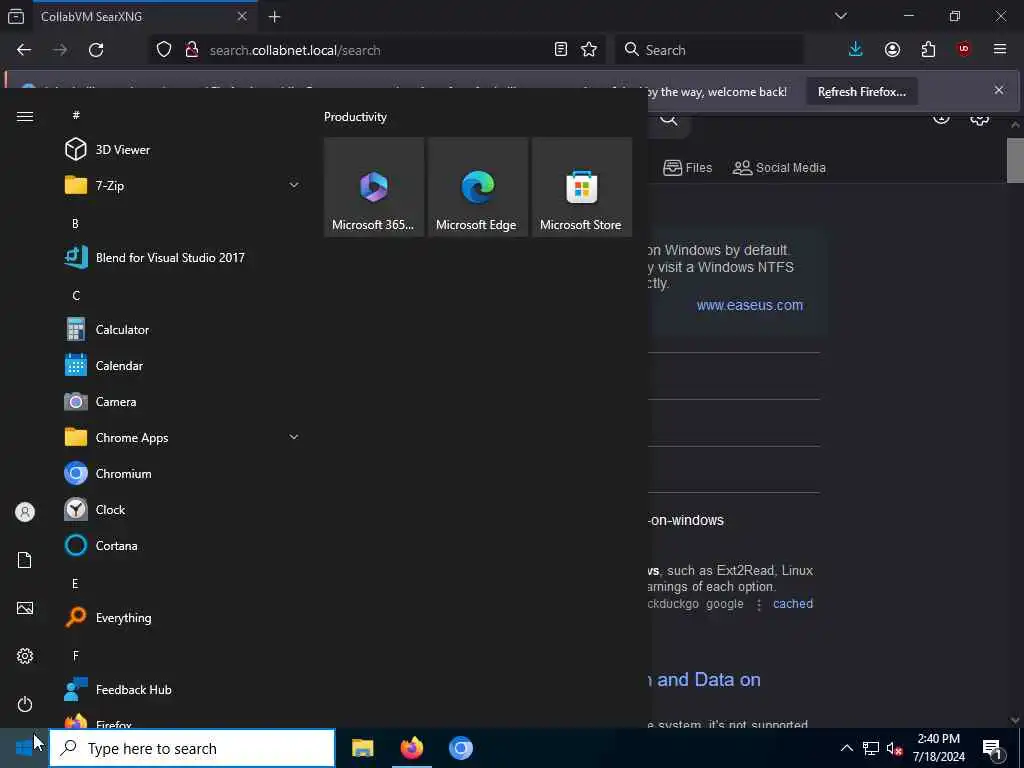The image size is (1024, 768).
Task: Switch to the Files search category
Action: click(x=688, y=168)
